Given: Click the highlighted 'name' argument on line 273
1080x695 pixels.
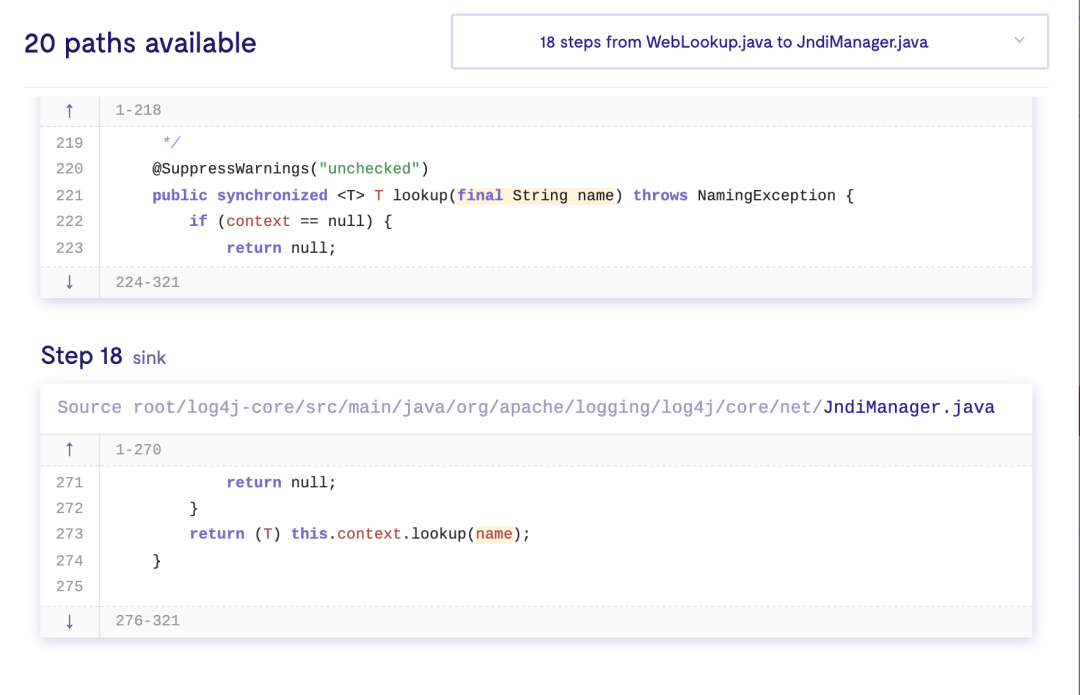Looking at the screenshot, I should click(x=494, y=534).
